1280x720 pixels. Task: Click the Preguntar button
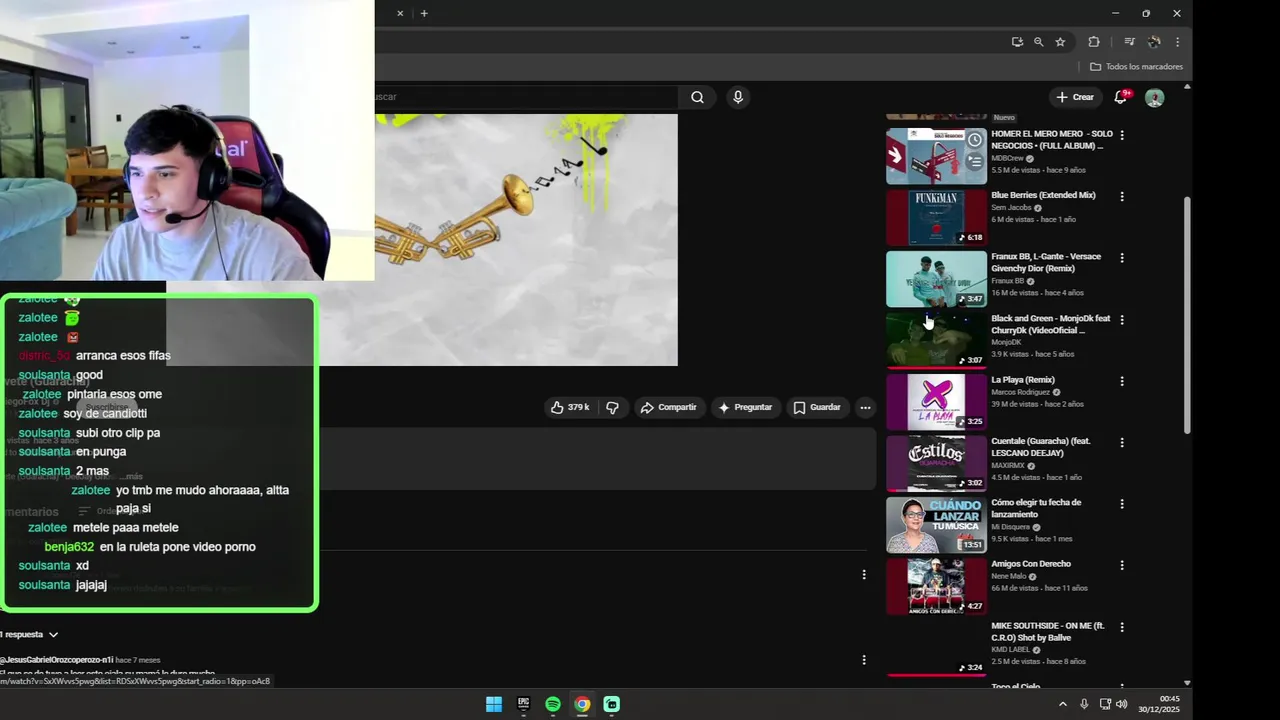(x=745, y=407)
